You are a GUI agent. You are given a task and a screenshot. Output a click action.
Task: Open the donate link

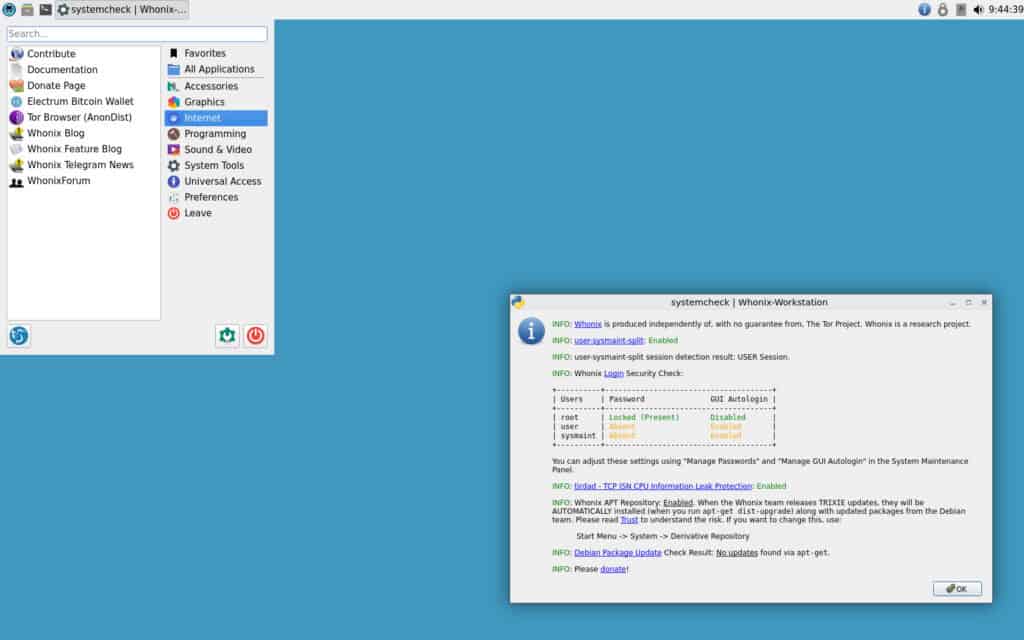pos(610,569)
